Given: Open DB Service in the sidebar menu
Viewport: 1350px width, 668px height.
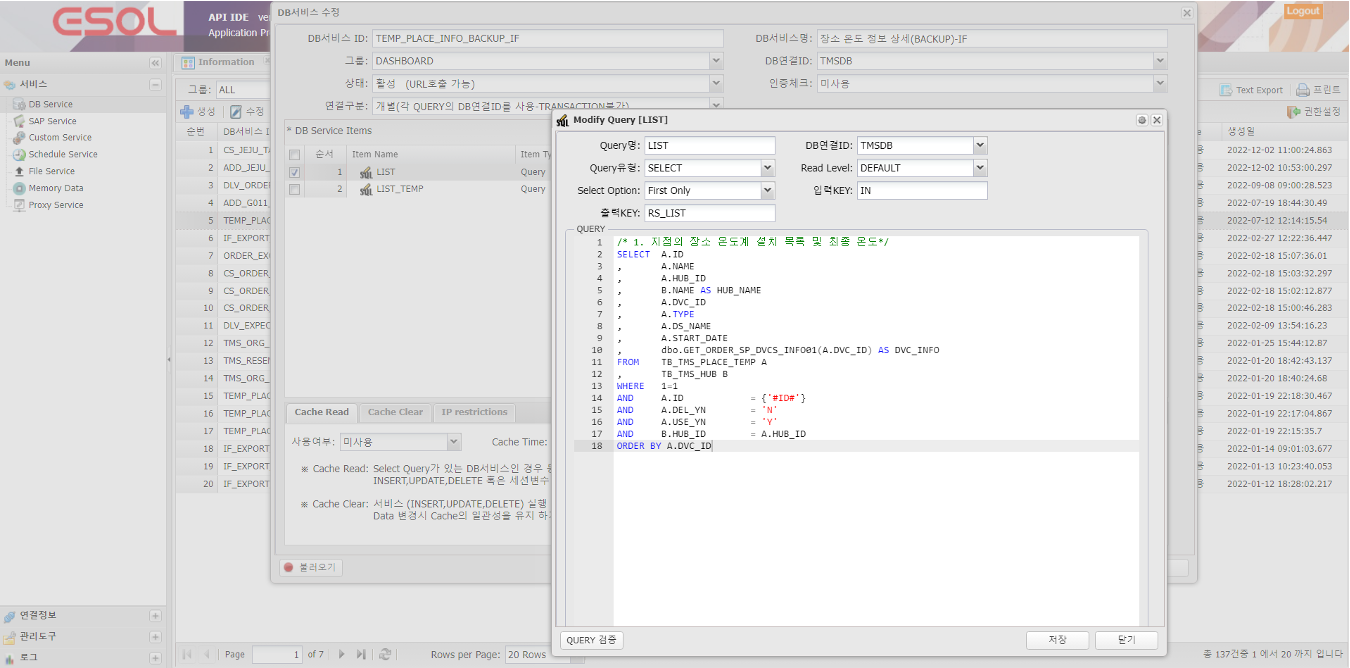Looking at the screenshot, I should (47, 106).
